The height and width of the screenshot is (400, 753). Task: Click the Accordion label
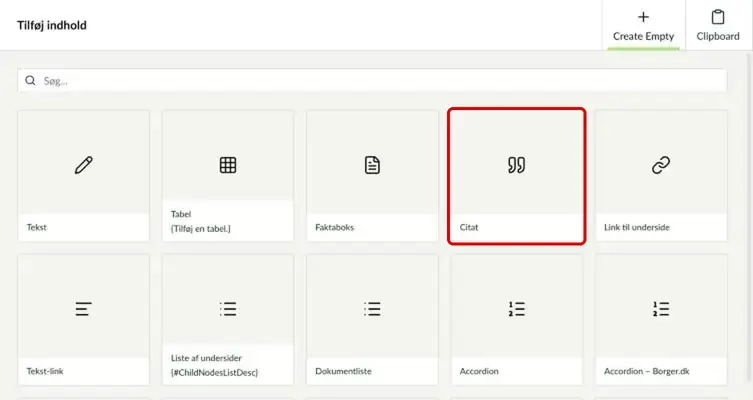tap(479, 371)
